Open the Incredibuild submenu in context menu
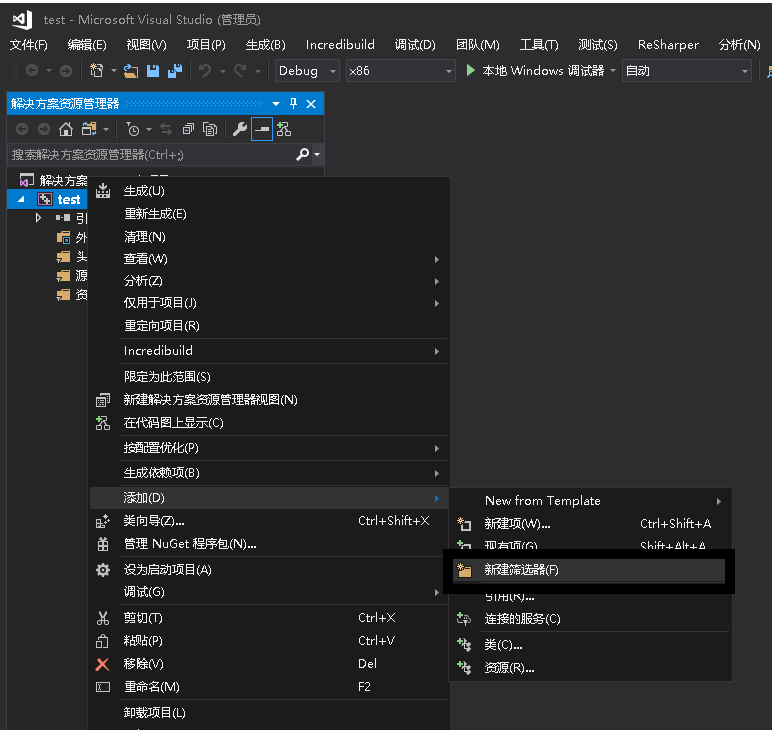This screenshot has width=772, height=730. [x=269, y=350]
